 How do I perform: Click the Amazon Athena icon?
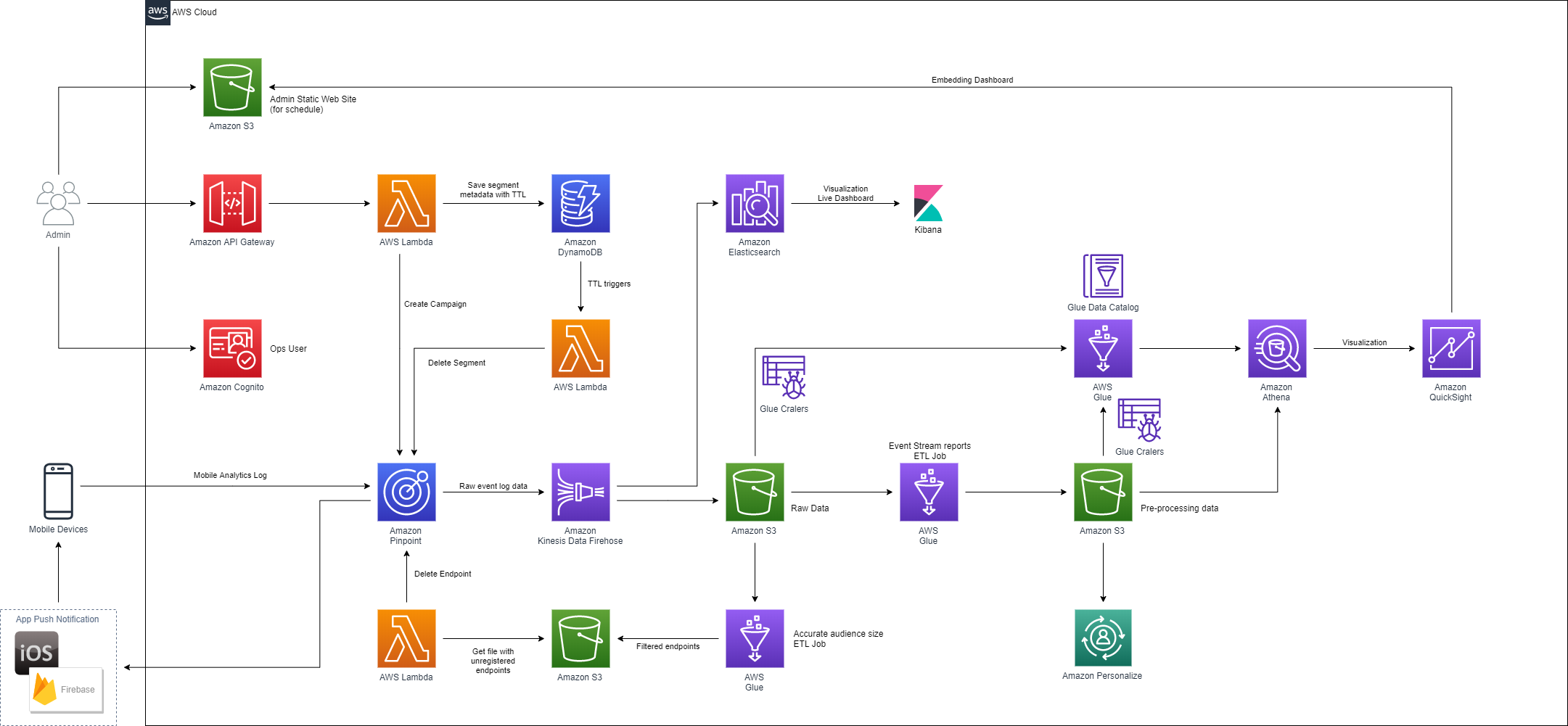(x=1277, y=348)
